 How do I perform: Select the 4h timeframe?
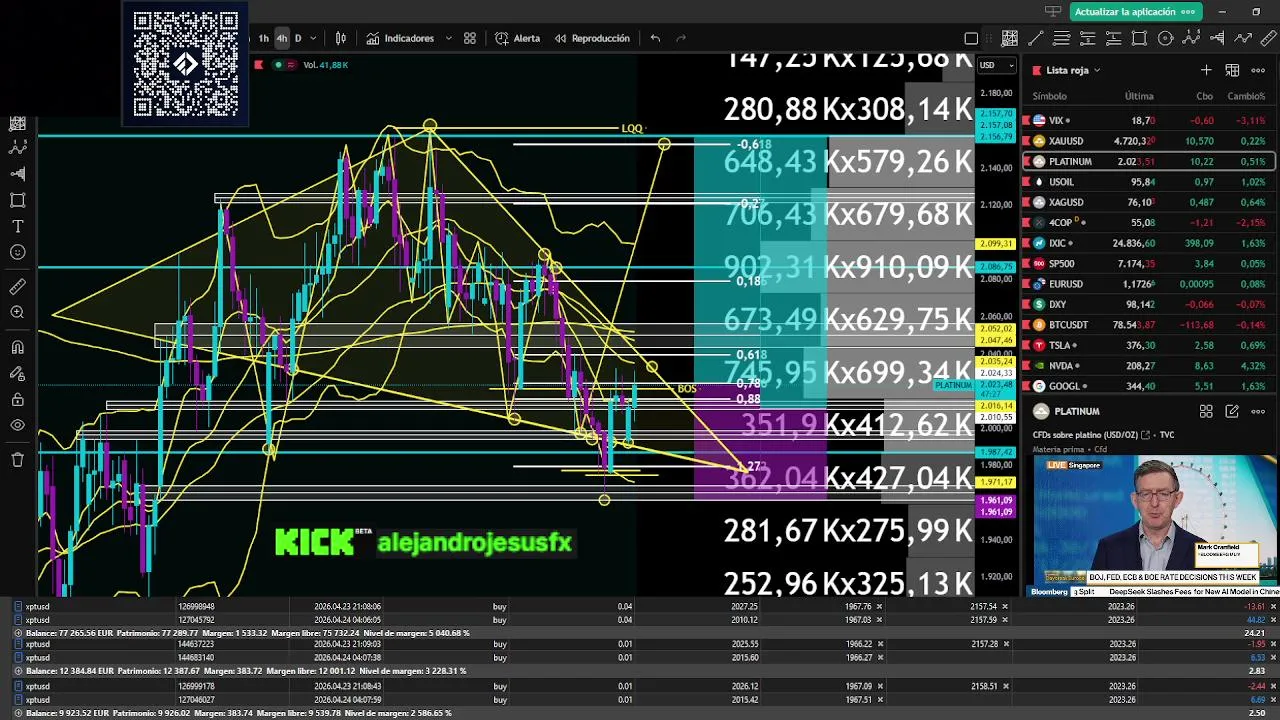[x=282, y=38]
